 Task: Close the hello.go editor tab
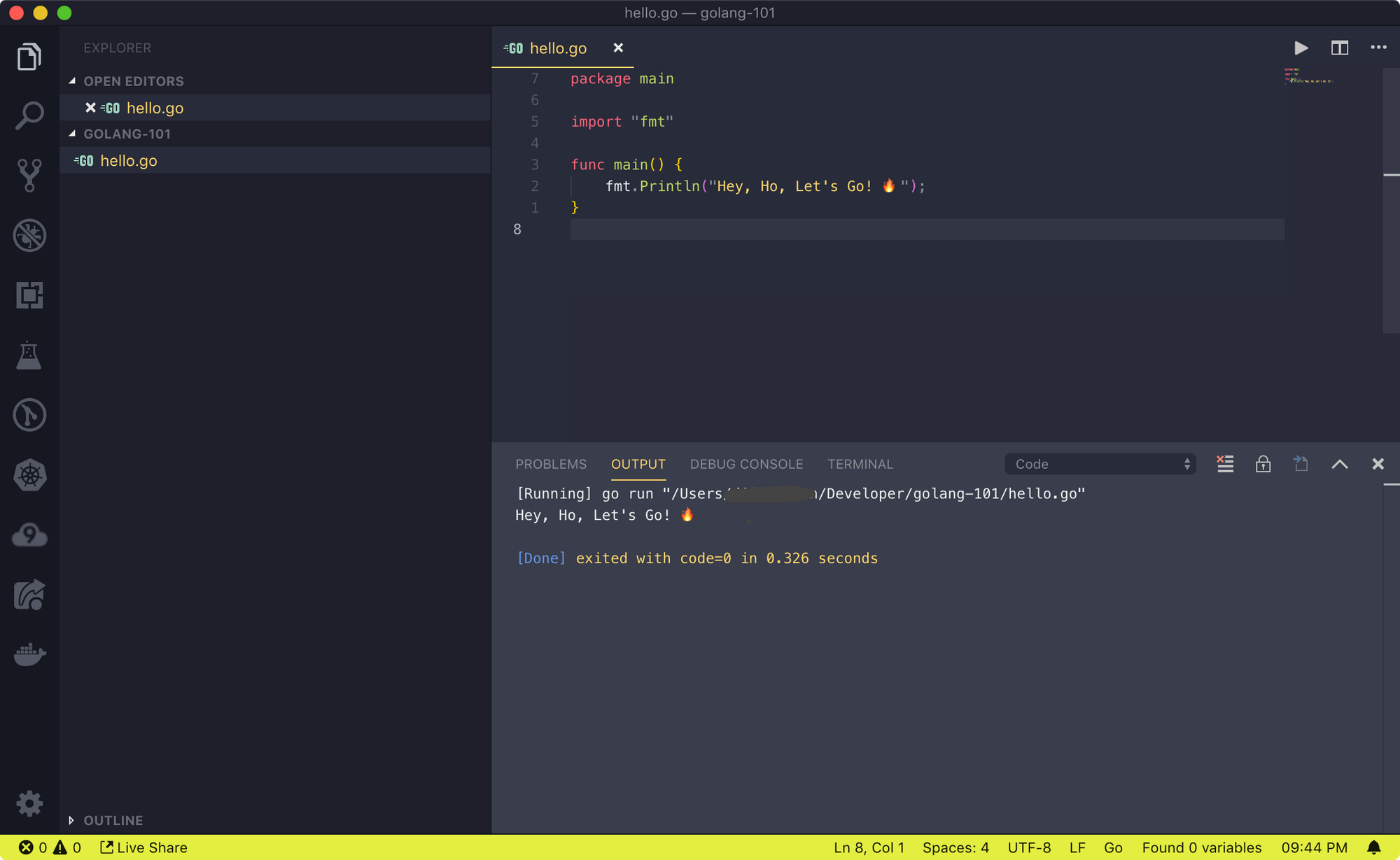(618, 48)
